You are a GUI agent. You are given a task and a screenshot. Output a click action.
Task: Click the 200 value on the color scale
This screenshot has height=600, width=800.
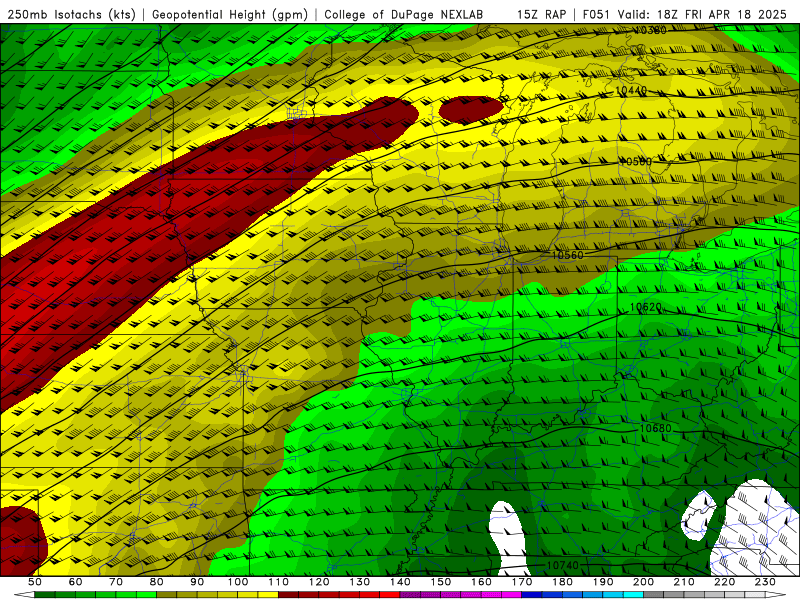[643, 582]
